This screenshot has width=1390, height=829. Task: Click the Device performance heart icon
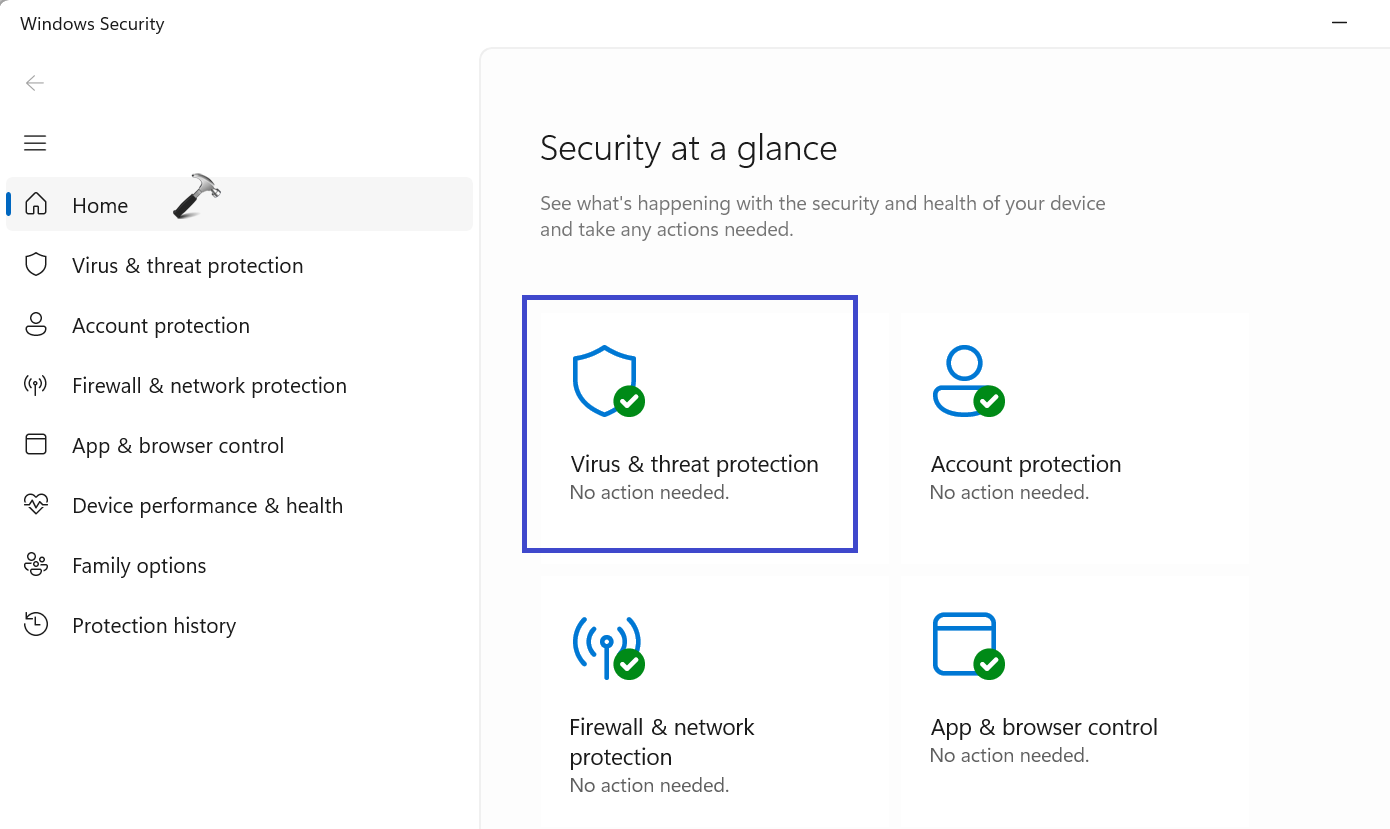click(36, 505)
